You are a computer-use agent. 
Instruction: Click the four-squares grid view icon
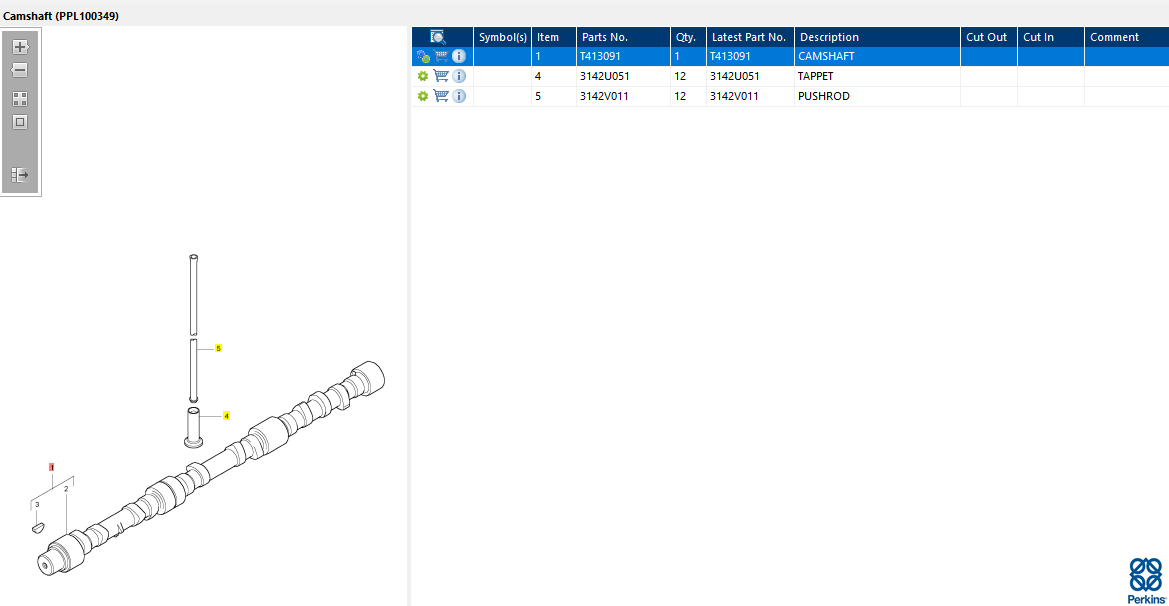20,98
